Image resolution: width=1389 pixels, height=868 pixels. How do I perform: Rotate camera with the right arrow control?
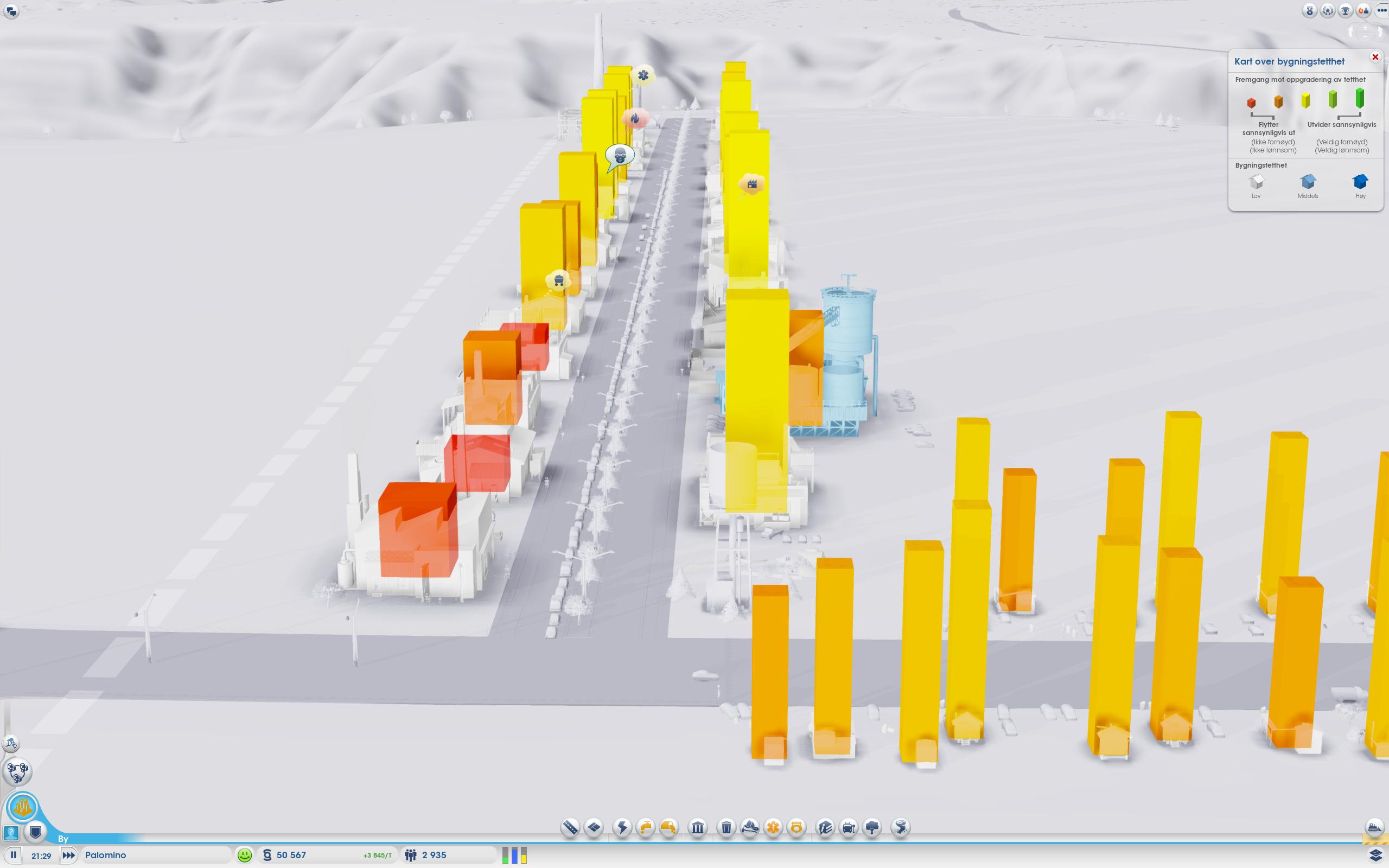[x=1379, y=33]
